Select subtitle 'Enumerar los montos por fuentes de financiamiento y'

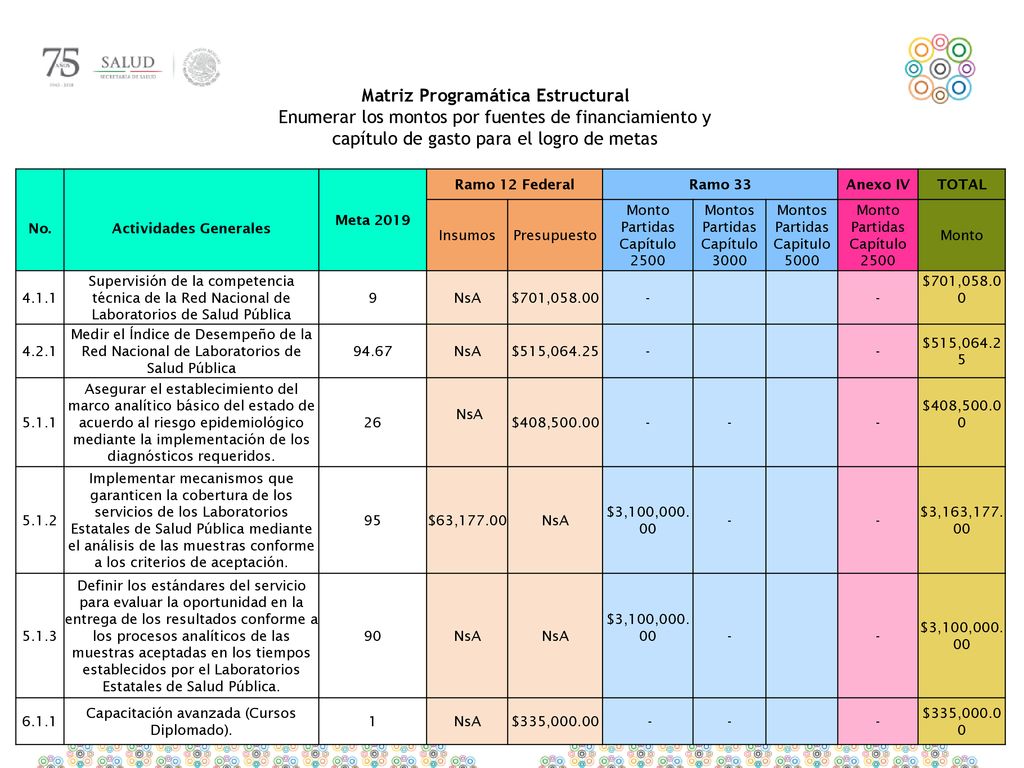click(x=494, y=118)
